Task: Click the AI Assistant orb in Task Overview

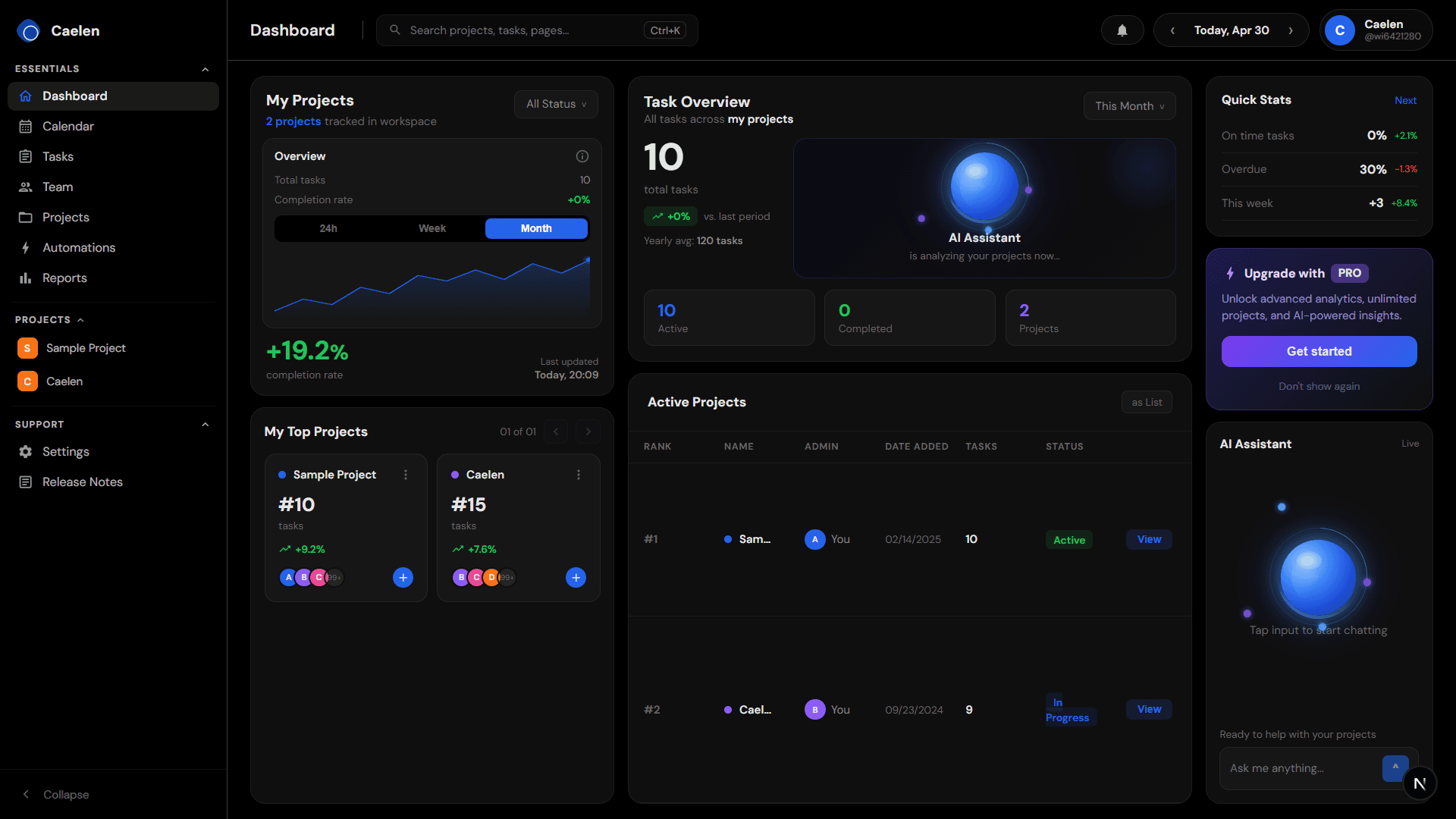Action: (x=984, y=187)
